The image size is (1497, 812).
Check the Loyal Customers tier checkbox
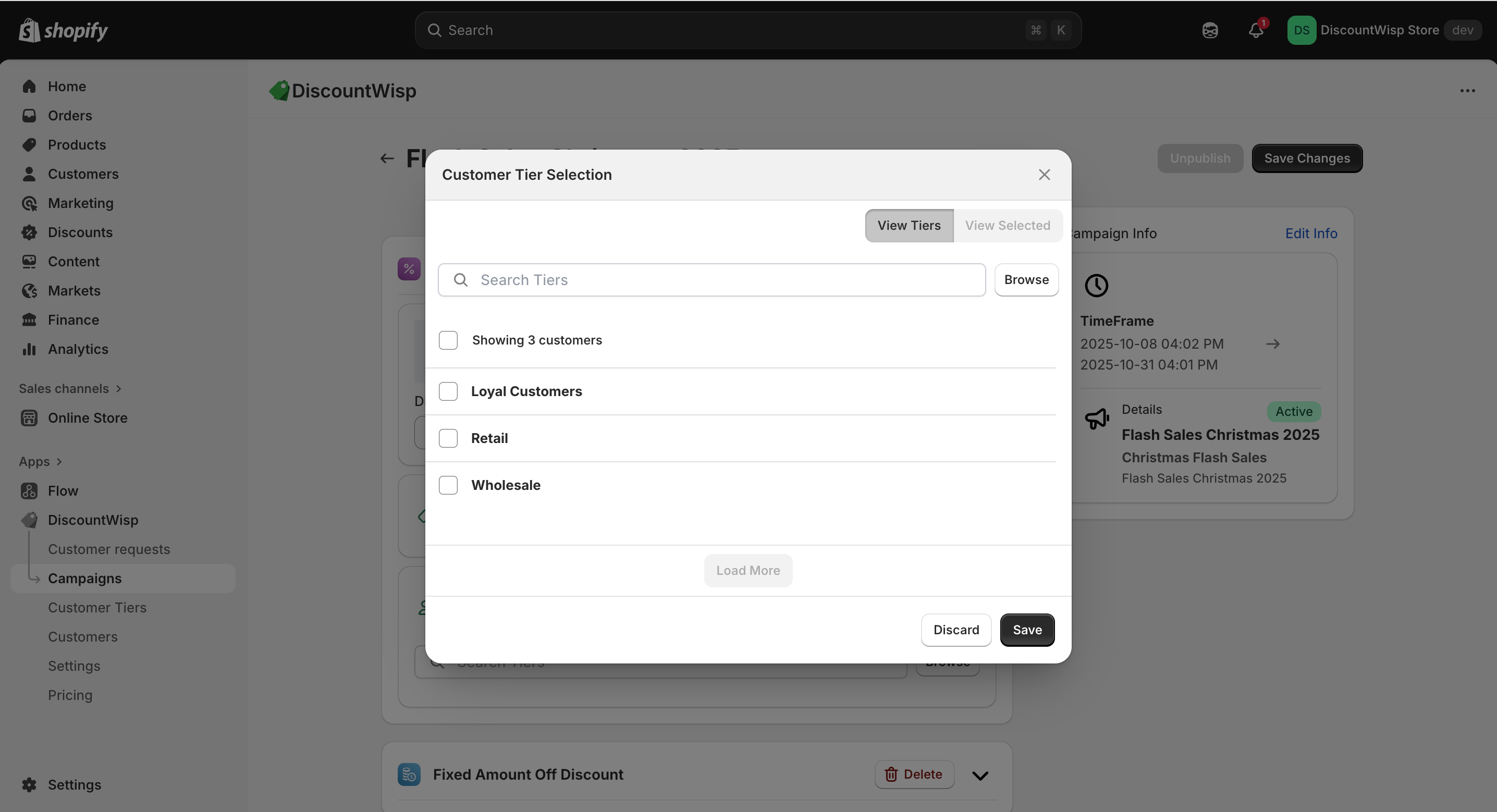pyautogui.click(x=448, y=391)
